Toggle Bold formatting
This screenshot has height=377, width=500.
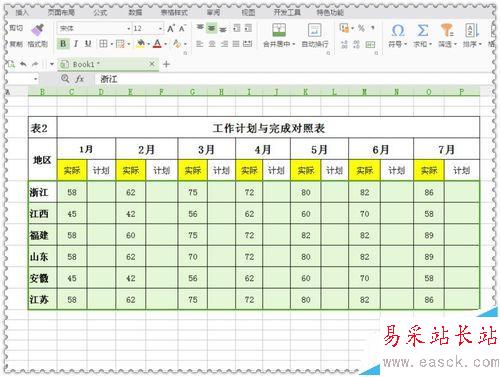click(63, 44)
